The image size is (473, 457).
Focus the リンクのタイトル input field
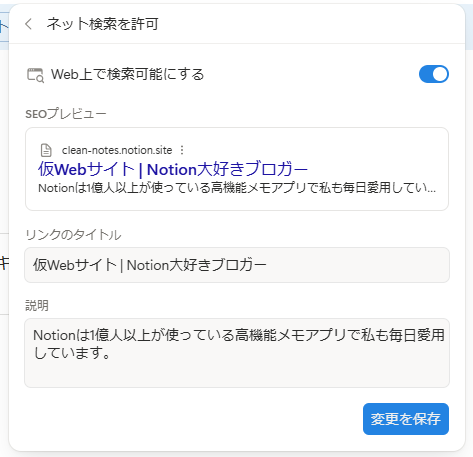237,265
